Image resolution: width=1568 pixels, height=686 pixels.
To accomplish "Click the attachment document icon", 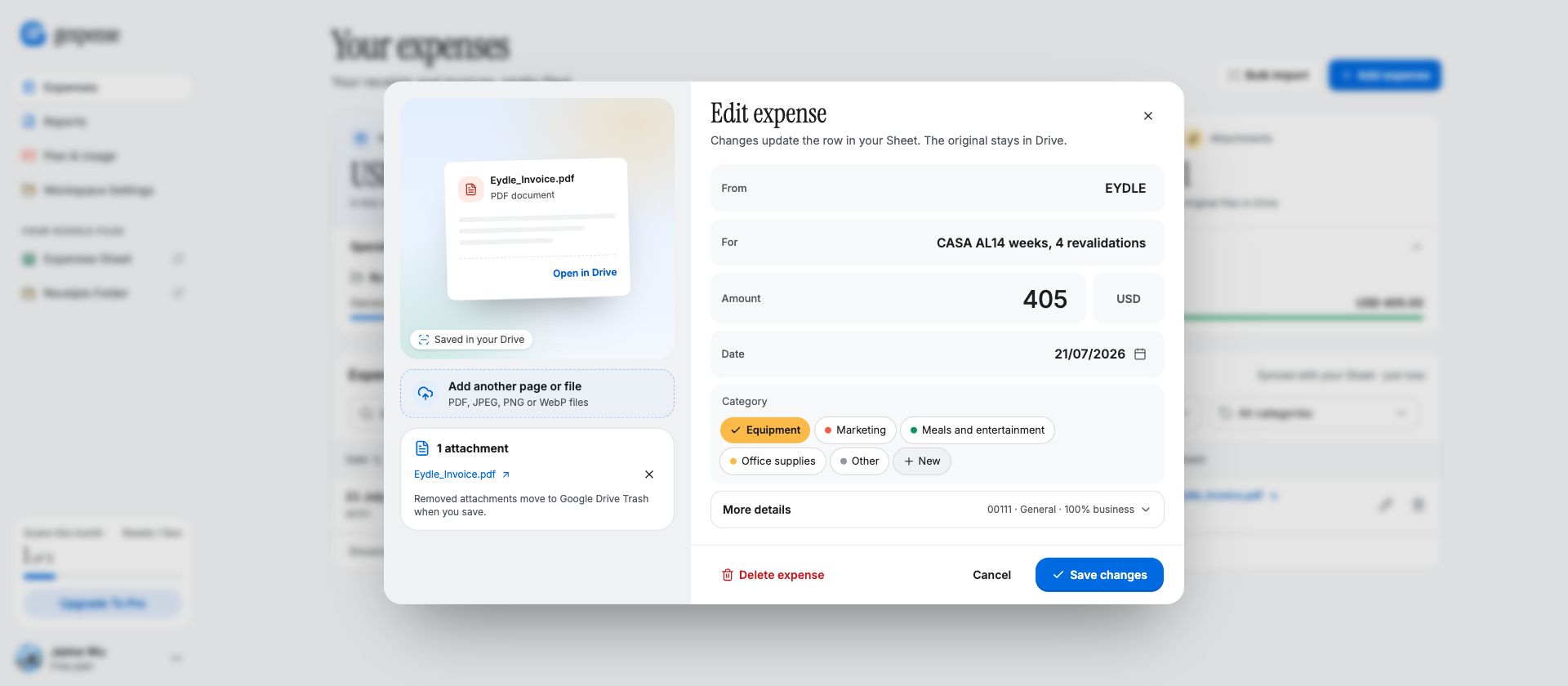I will (422, 448).
